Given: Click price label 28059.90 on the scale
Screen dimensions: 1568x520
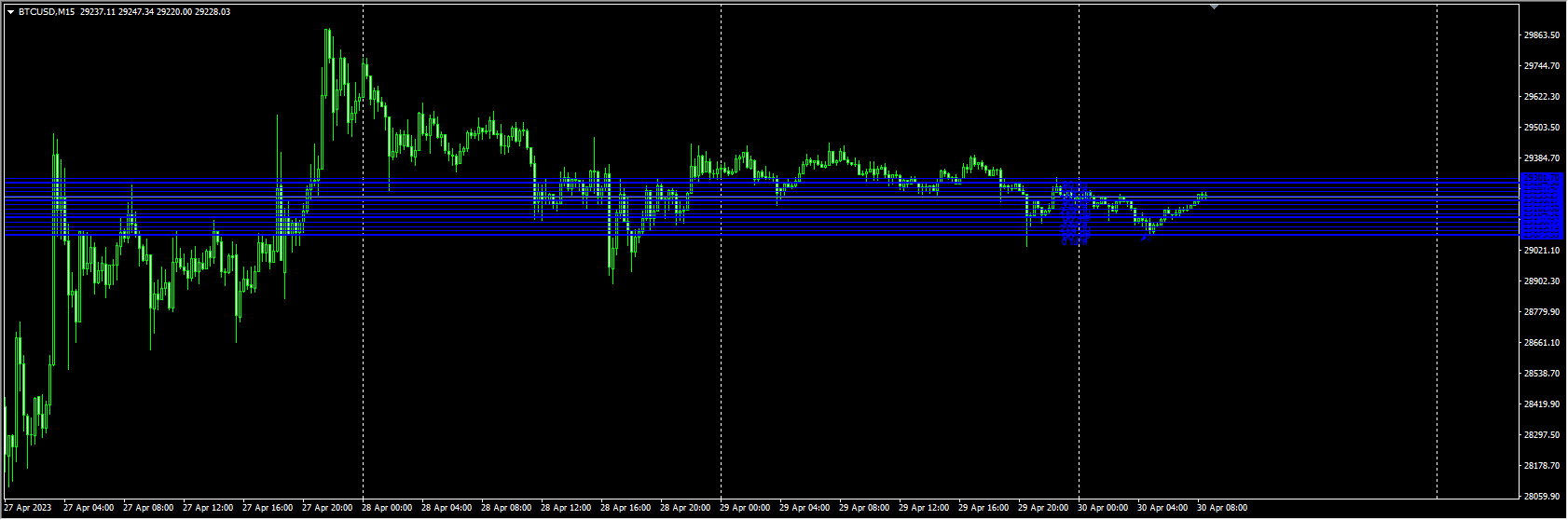Looking at the screenshot, I should tap(1542, 497).
